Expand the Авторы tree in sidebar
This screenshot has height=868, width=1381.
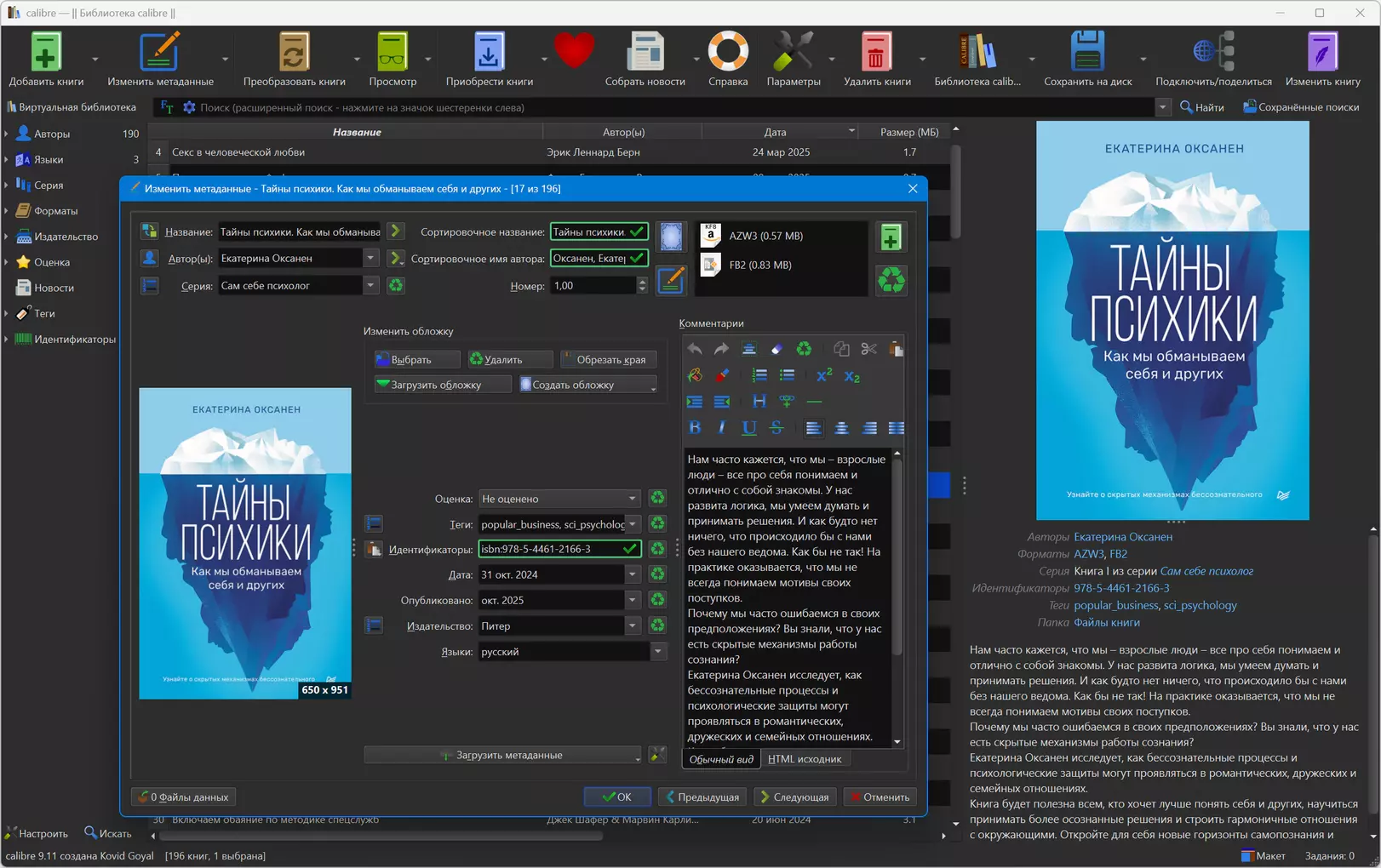pyautogui.click(x=7, y=134)
